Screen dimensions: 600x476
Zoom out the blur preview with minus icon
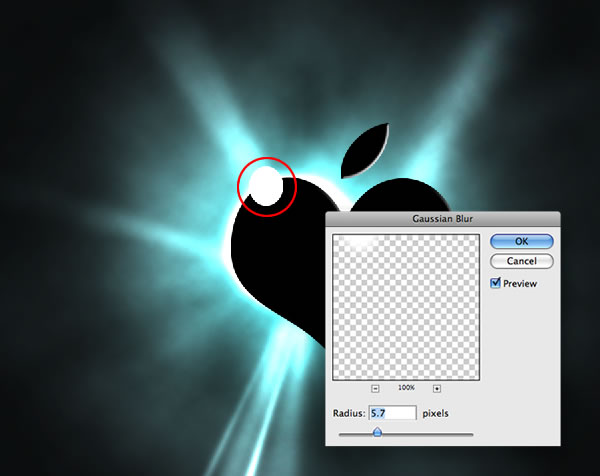[x=375, y=388]
